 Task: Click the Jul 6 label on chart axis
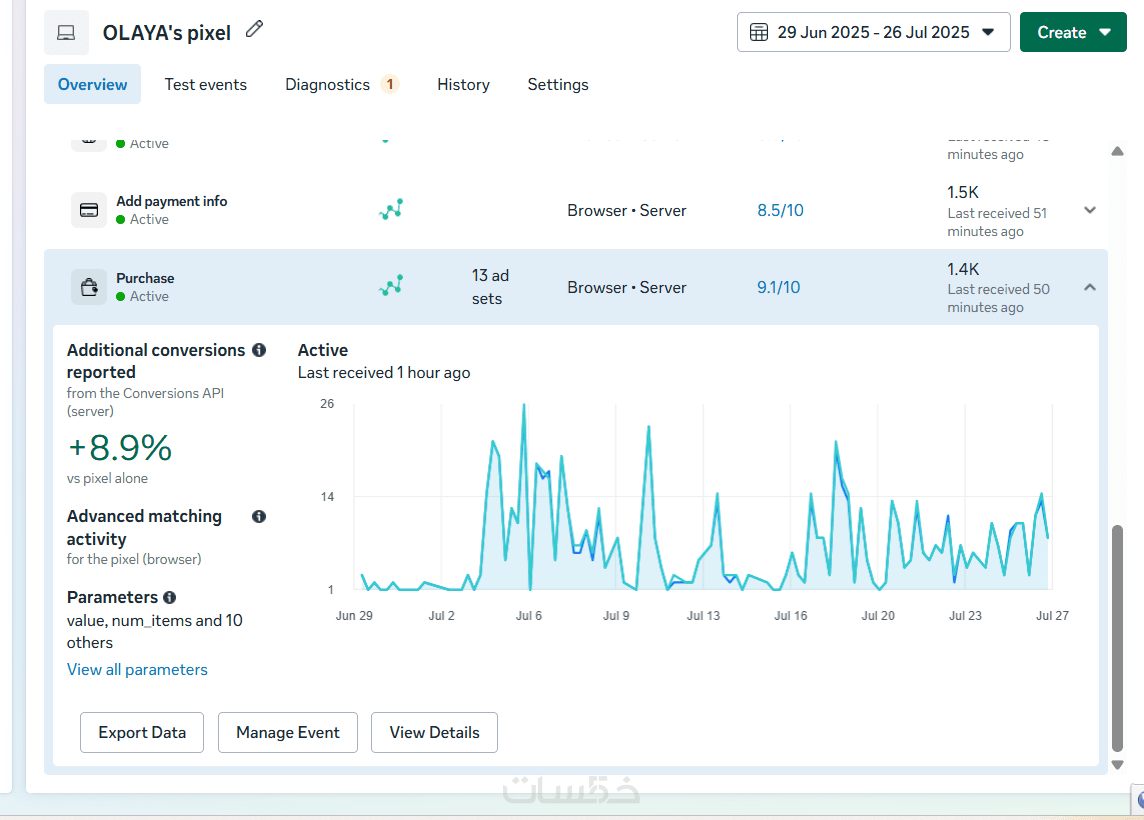(x=529, y=616)
